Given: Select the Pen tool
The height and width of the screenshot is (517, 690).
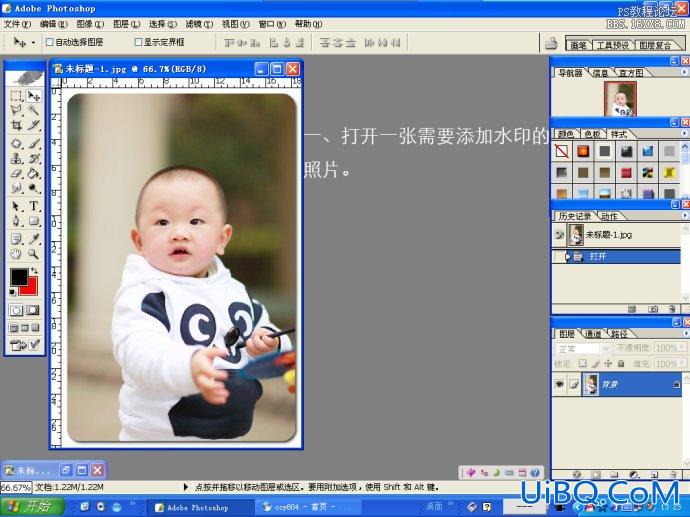Looking at the screenshot, I should 17,221.
